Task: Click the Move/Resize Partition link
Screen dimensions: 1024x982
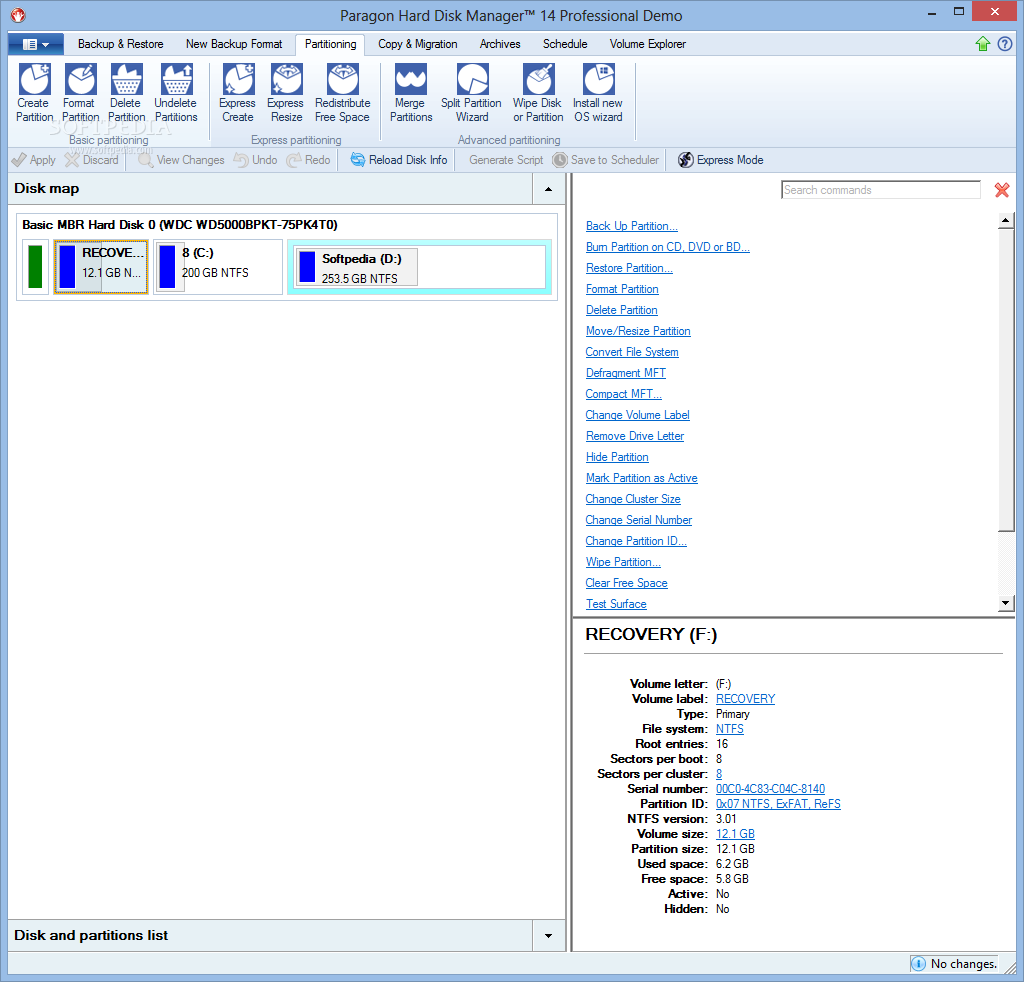Action: [x=638, y=331]
